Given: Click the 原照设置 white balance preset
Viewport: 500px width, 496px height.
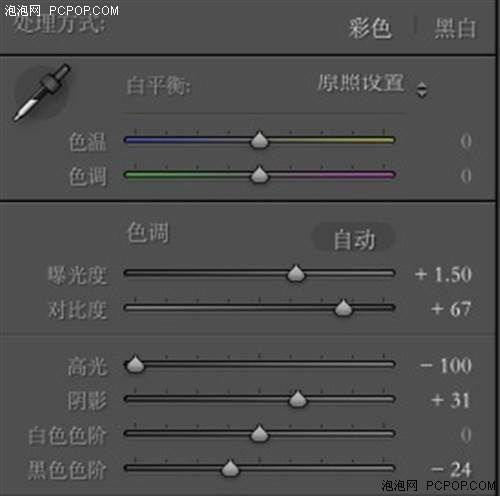Looking at the screenshot, I should (361, 83).
